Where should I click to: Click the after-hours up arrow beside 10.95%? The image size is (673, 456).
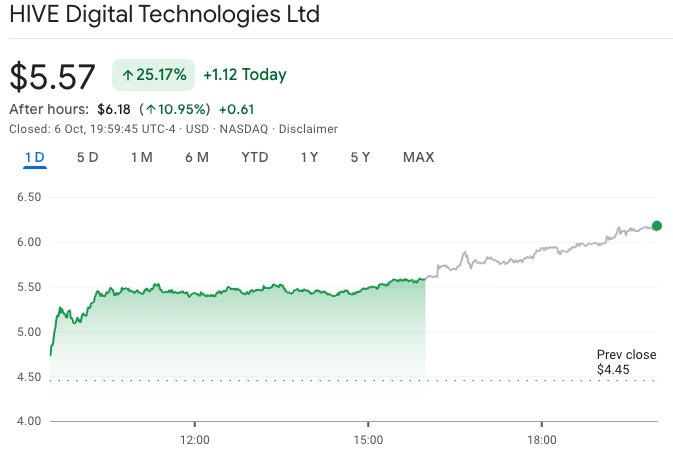(148, 109)
